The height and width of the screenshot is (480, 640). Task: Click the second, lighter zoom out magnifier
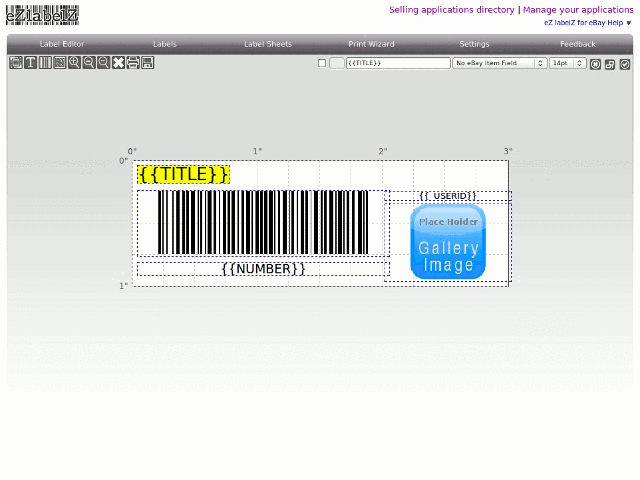(104, 63)
